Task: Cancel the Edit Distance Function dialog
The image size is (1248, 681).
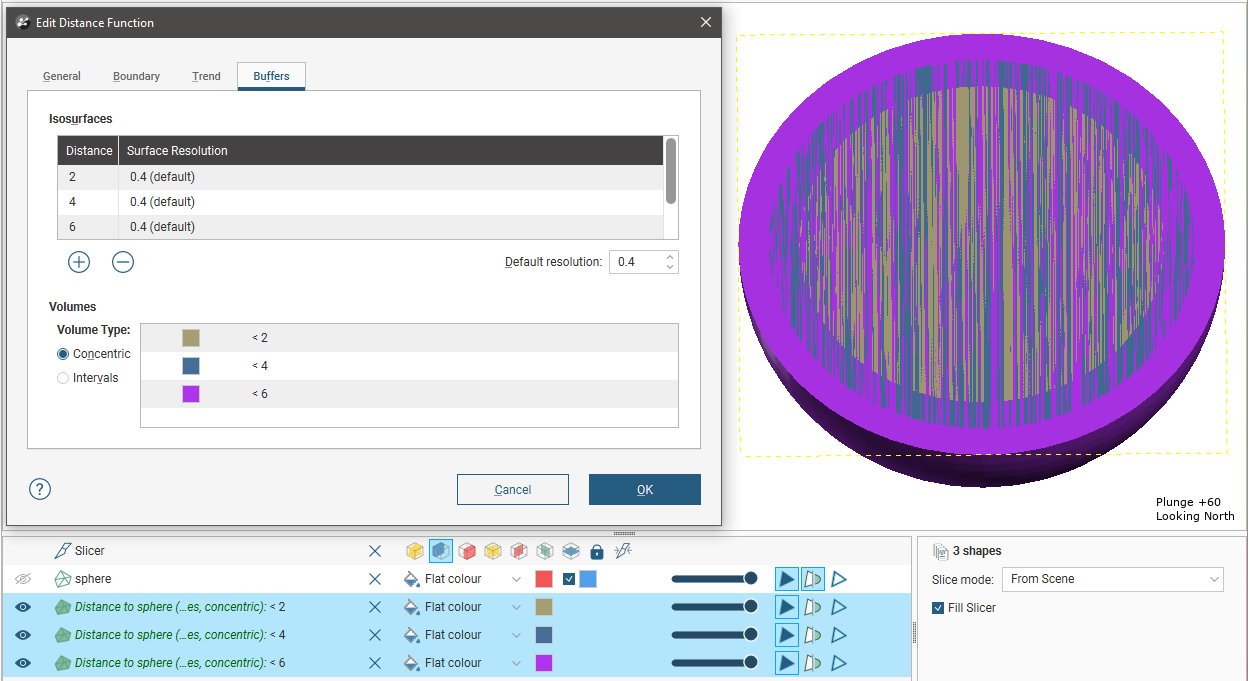Action: (512, 489)
